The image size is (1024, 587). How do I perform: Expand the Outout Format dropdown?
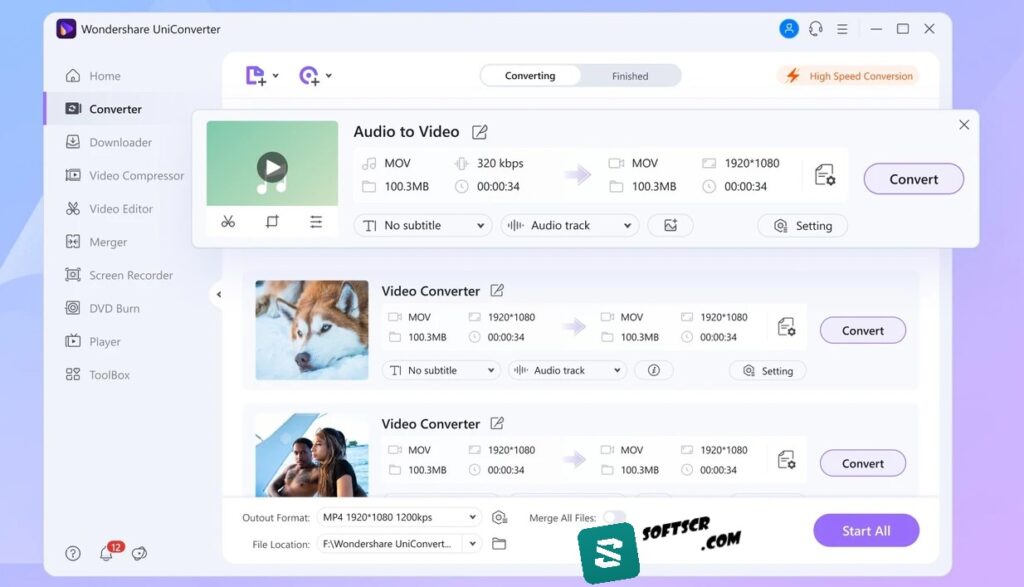[x=400, y=517]
